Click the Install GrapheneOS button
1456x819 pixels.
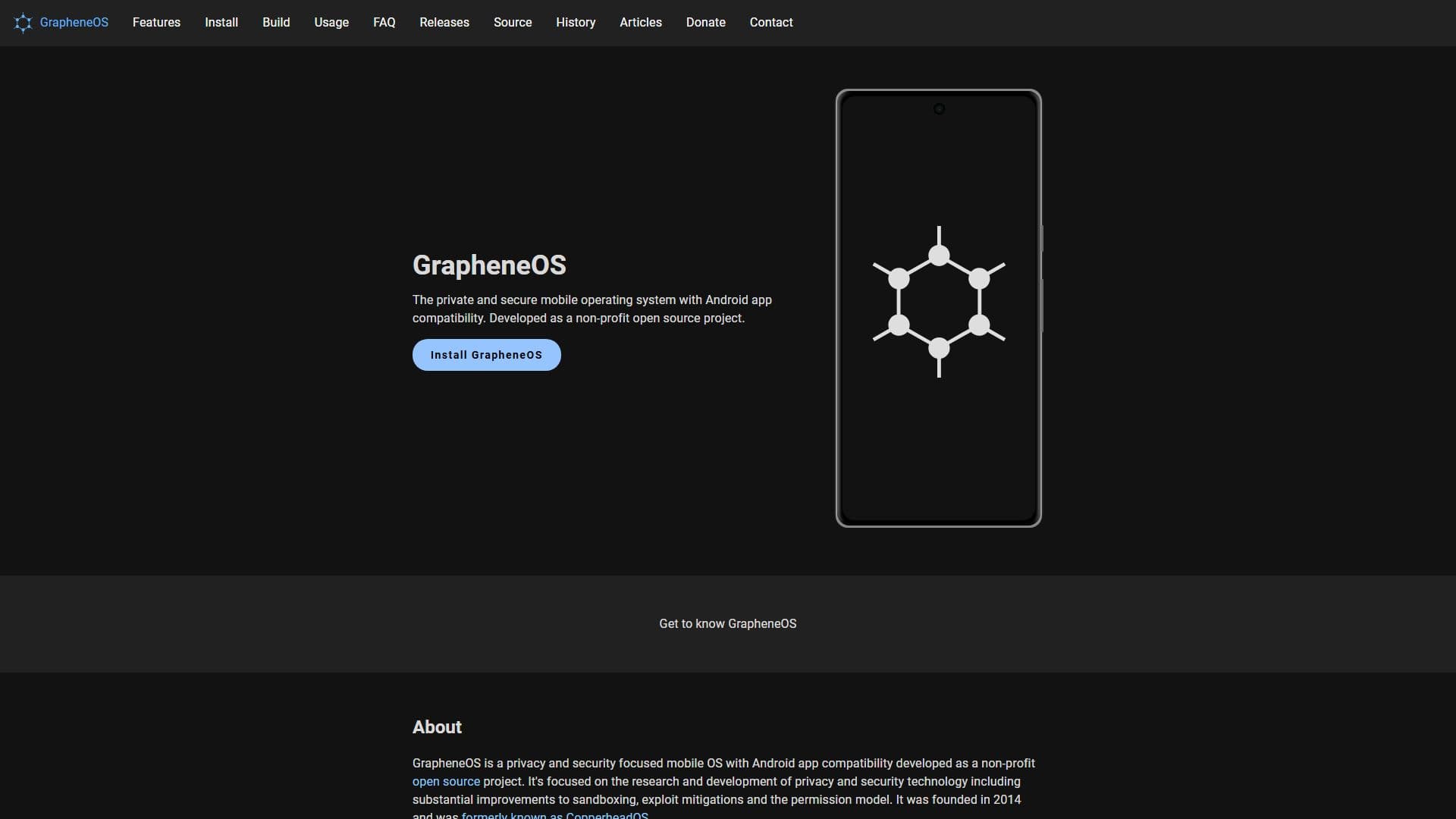[487, 355]
